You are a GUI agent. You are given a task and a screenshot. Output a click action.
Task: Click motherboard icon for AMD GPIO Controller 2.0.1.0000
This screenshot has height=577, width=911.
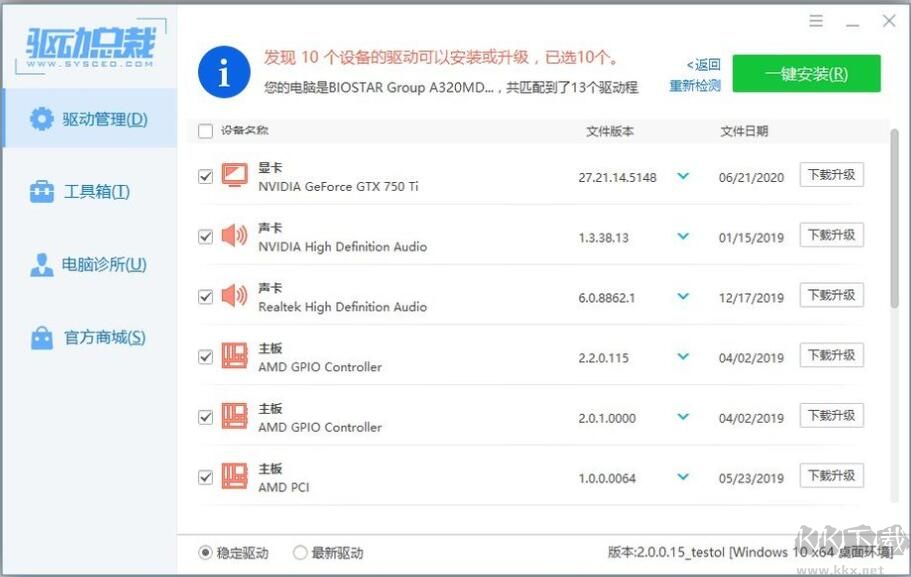click(235, 416)
